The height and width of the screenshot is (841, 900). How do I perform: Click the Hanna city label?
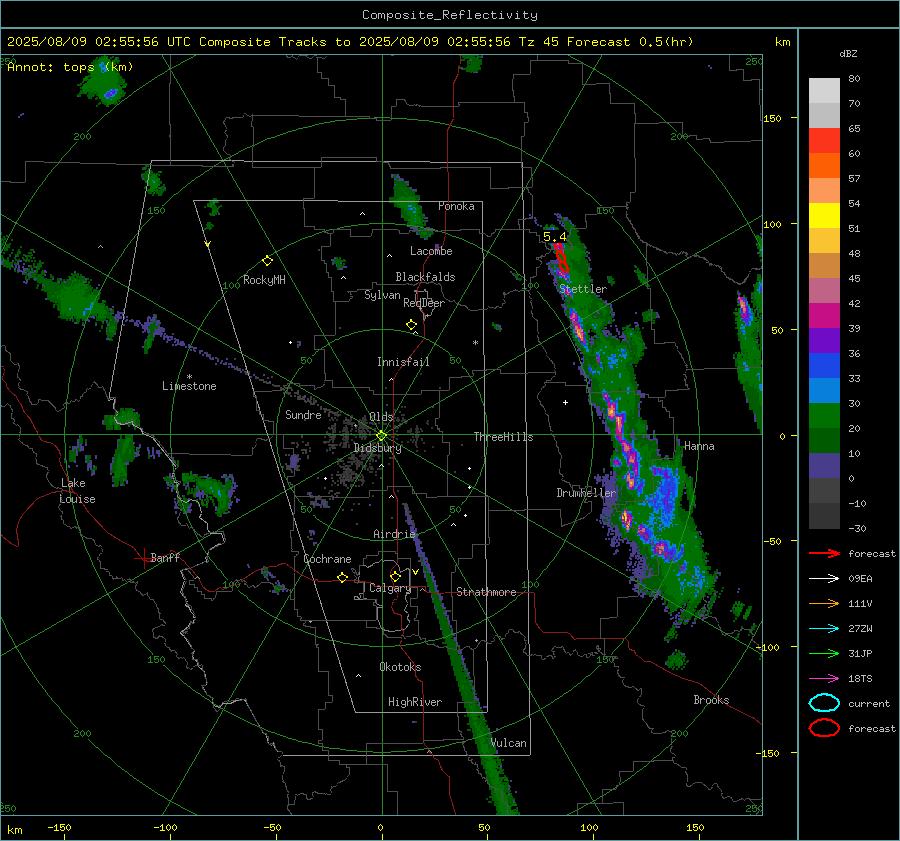[x=699, y=447]
